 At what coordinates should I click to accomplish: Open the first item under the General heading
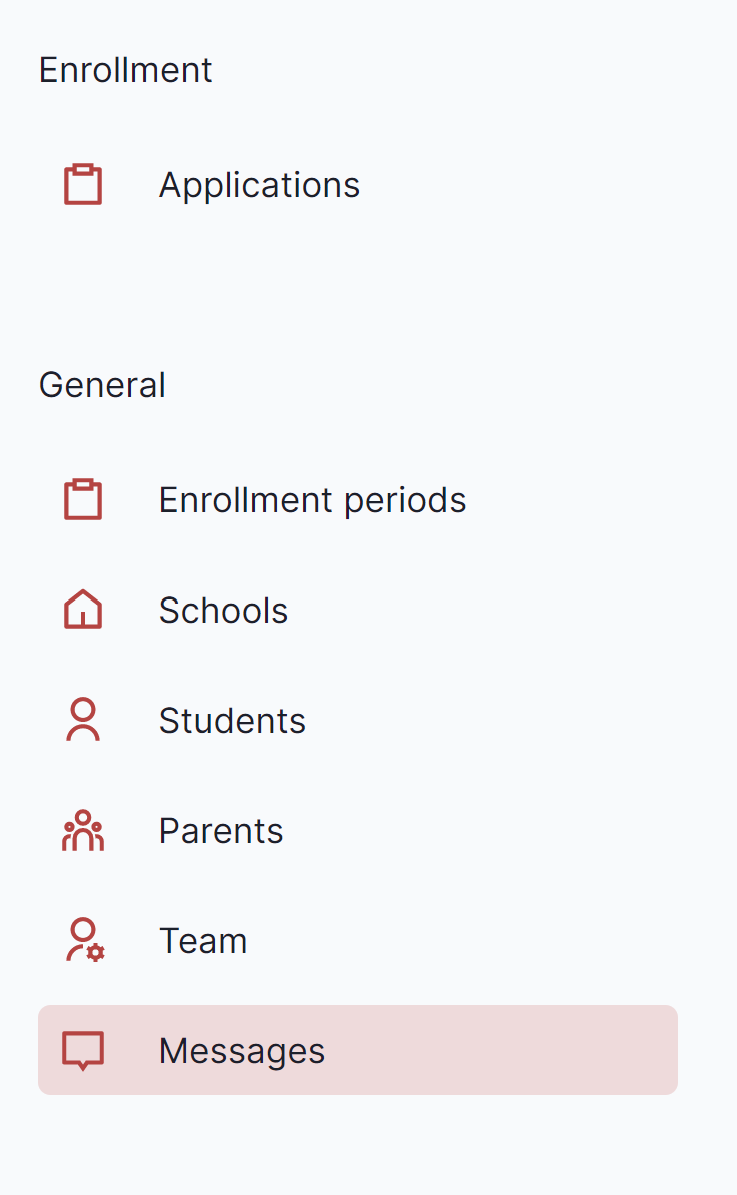click(x=312, y=500)
